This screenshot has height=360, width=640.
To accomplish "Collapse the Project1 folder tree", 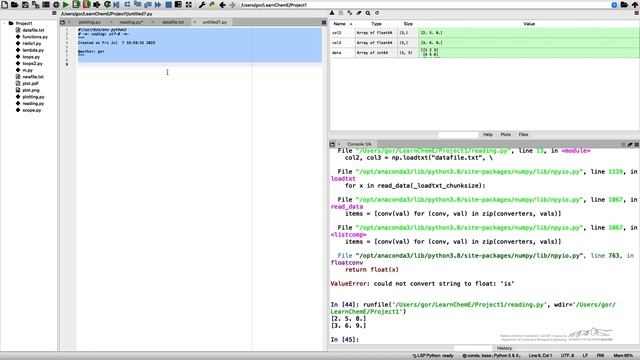I will (5, 23).
